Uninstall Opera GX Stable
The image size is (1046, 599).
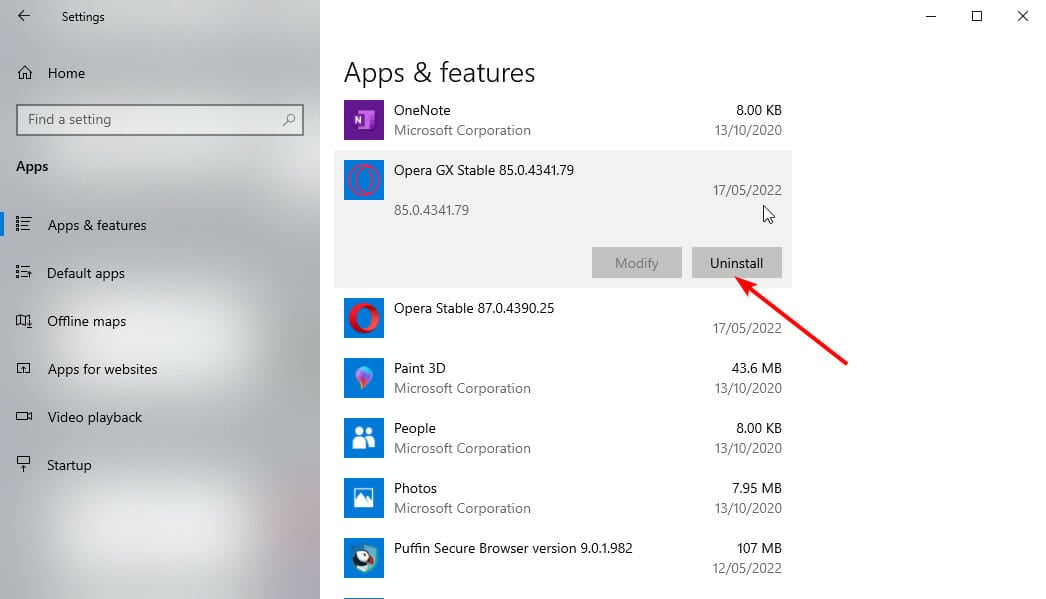(x=736, y=263)
